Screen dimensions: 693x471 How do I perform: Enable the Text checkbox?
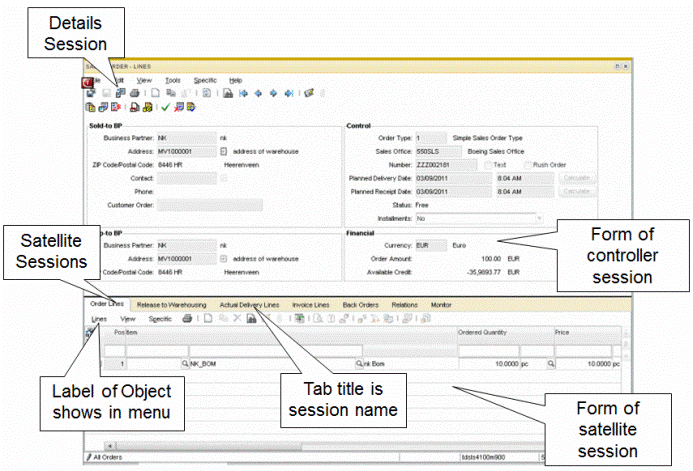pos(487,164)
